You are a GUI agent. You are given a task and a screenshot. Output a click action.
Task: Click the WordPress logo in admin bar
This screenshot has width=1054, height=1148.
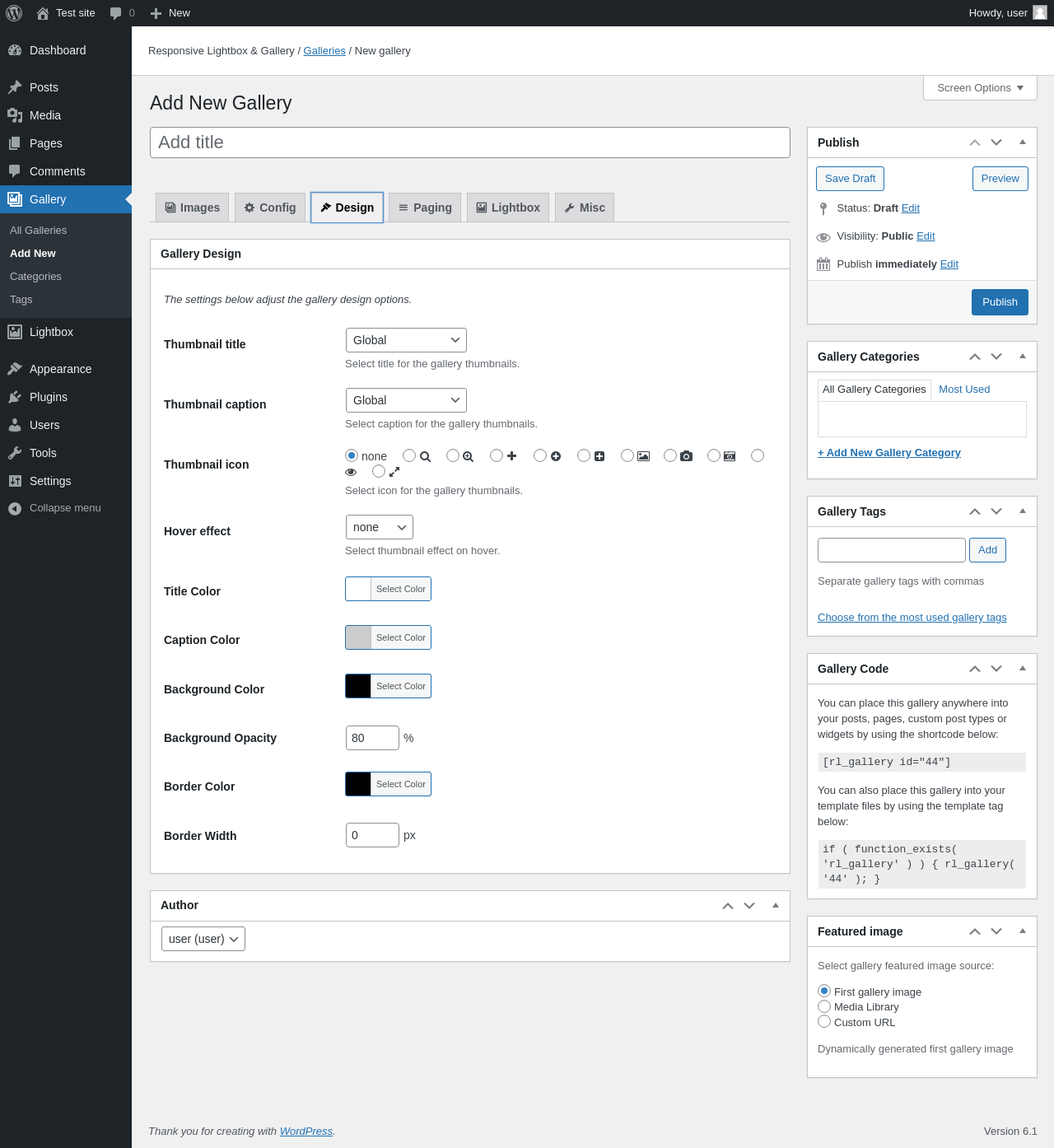point(14,13)
